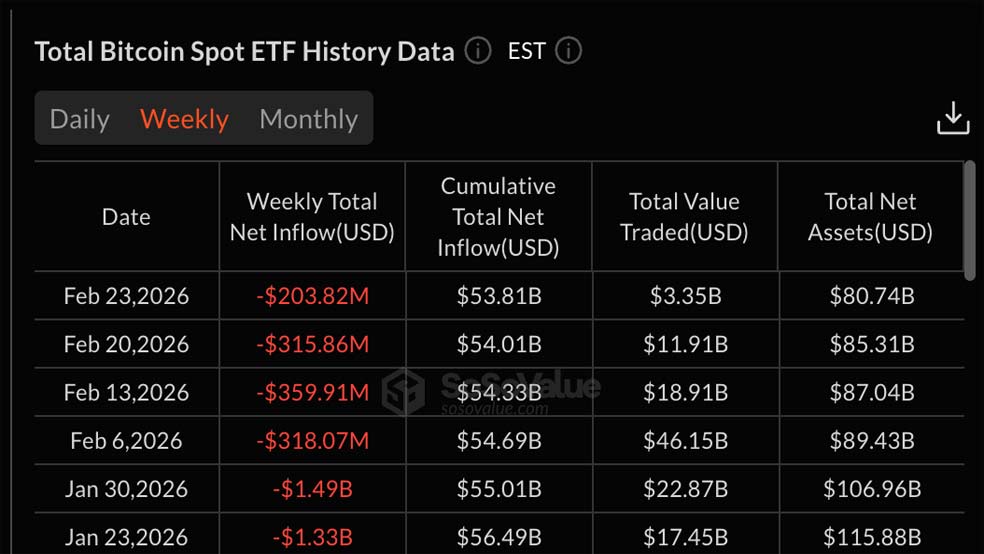
Task: Switch to the Daily tab
Action: tap(79, 119)
